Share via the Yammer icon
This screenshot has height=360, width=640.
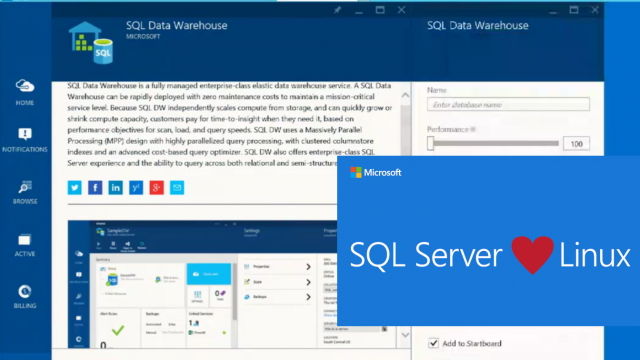click(136, 188)
